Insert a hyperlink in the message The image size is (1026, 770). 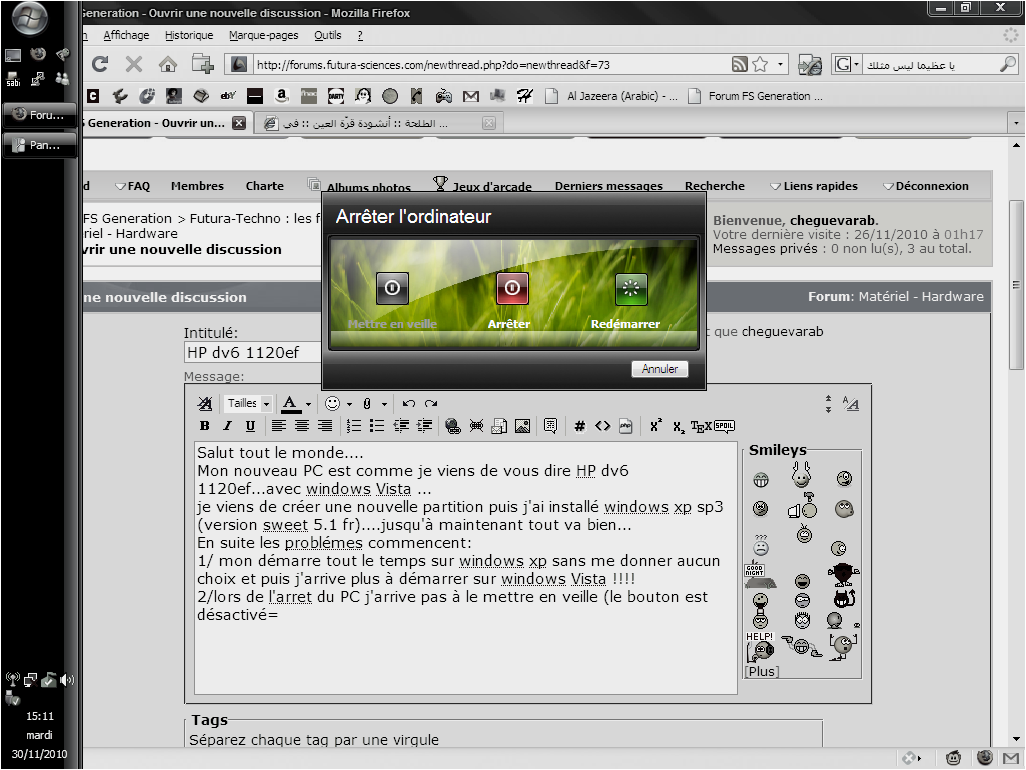(452, 426)
